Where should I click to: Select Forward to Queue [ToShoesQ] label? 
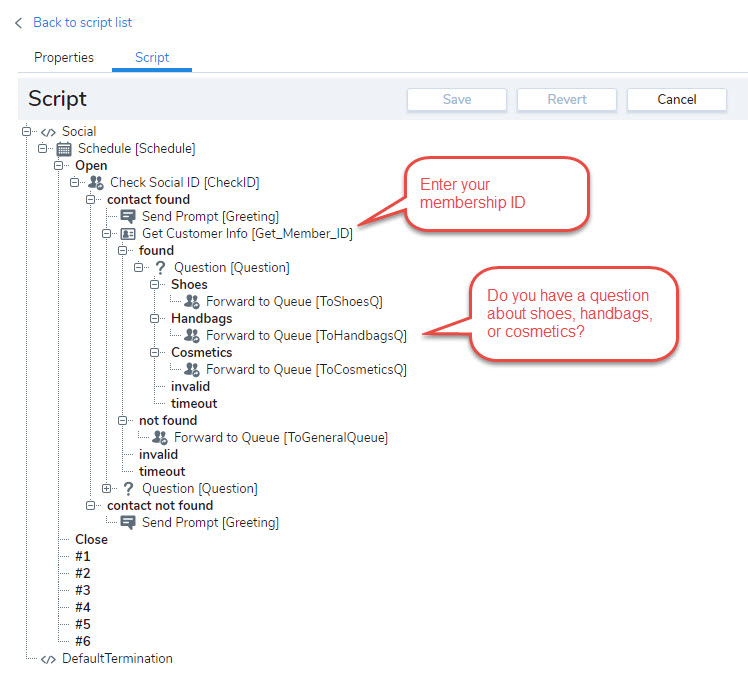pyautogui.click(x=294, y=302)
